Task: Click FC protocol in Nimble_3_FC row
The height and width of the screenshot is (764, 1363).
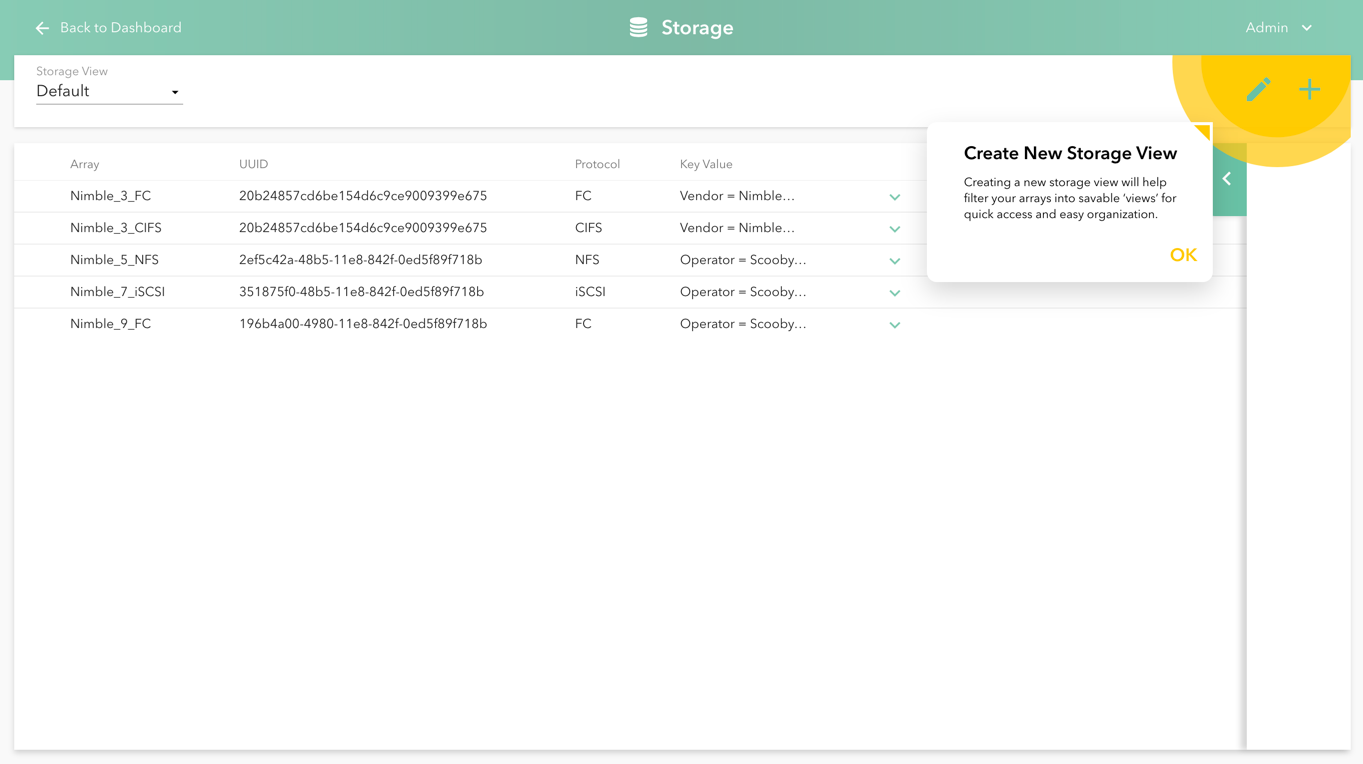Action: (583, 196)
